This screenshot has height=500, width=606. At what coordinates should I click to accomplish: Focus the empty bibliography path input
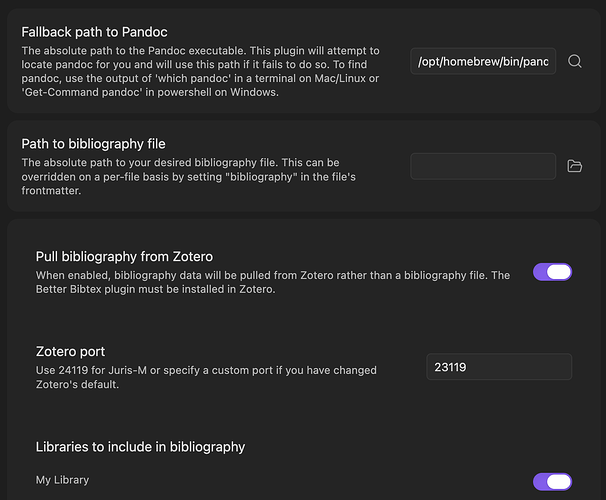pos(482,166)
